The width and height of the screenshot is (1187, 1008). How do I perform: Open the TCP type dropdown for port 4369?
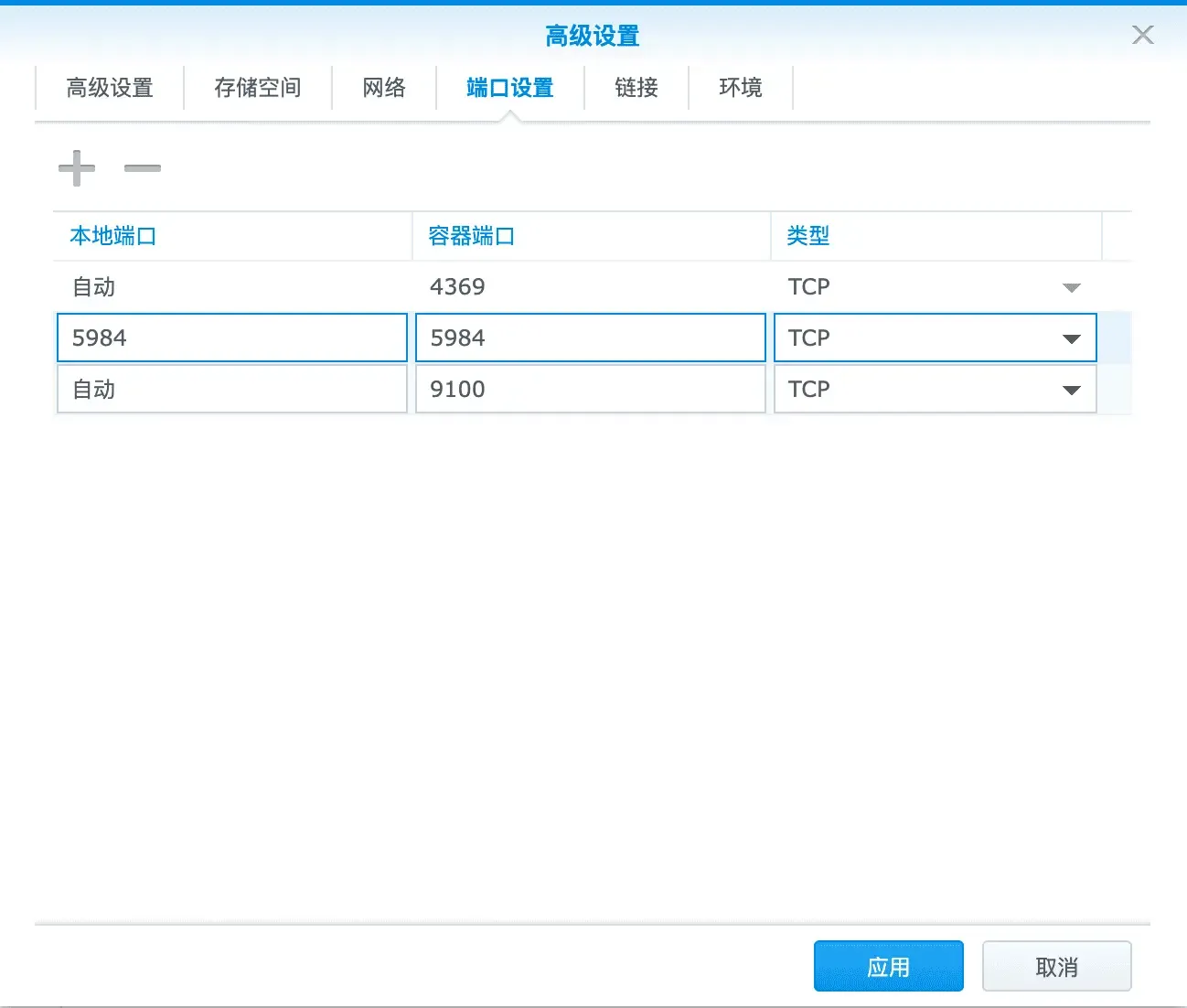(1071, 286)
